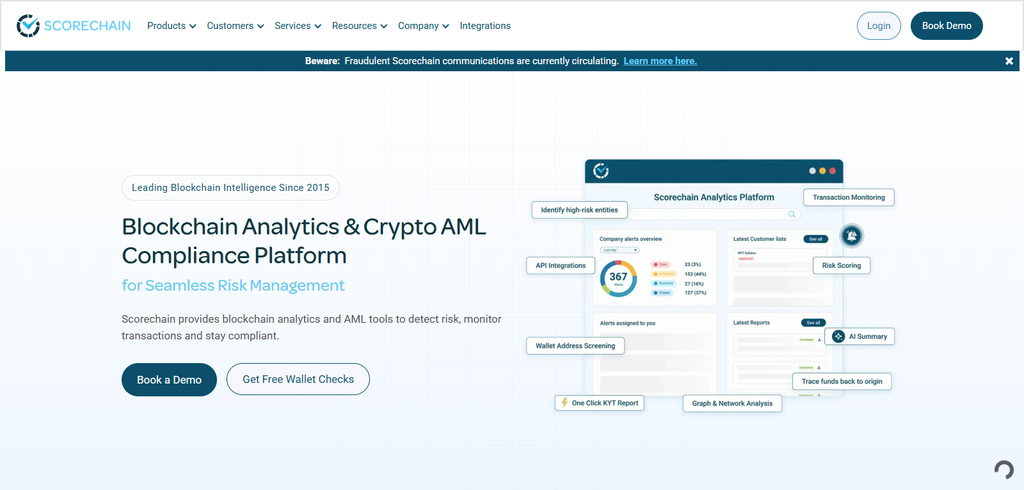Open the Services dropdown menu
The image size is (1024, 490).
[x=298, y=26]
